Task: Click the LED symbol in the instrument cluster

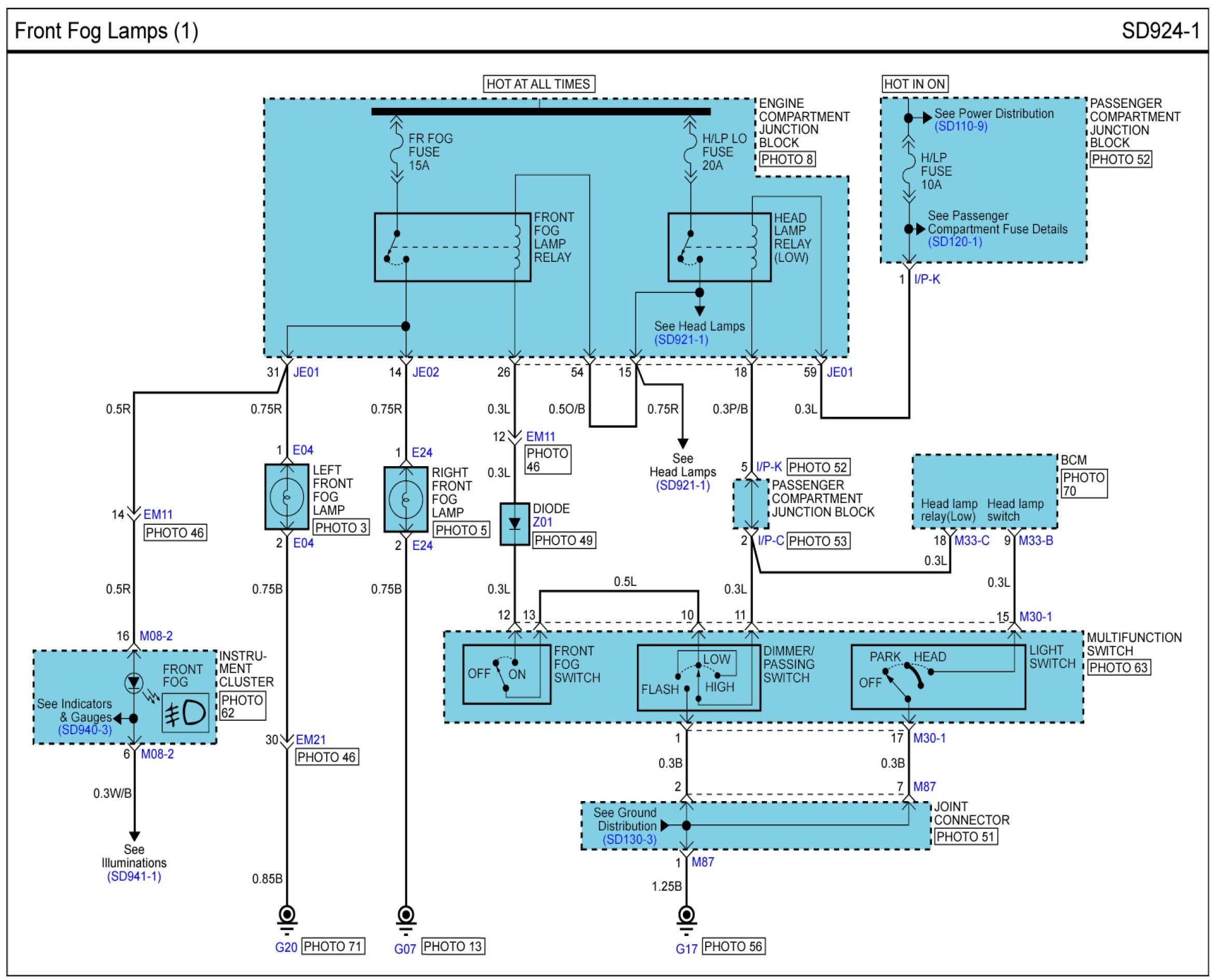Action: tap(134, 683)
